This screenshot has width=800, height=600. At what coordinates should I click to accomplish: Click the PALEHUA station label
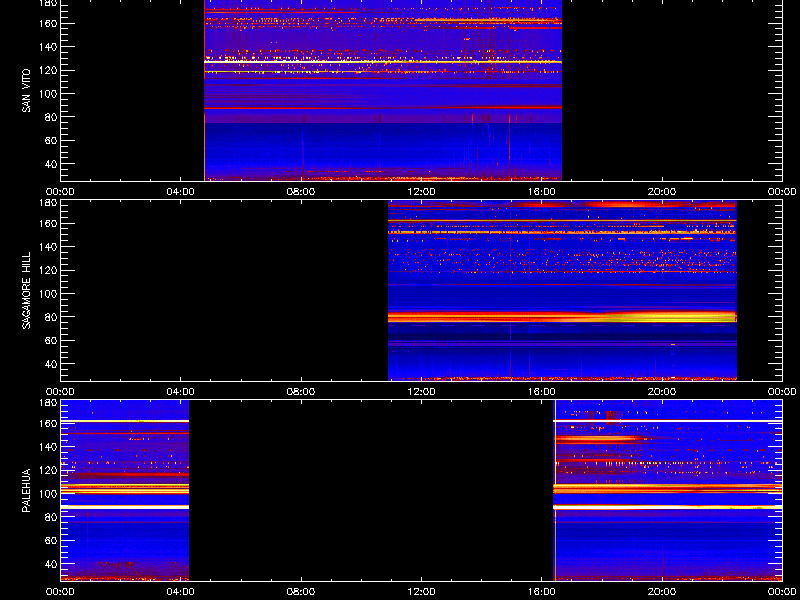27,490
